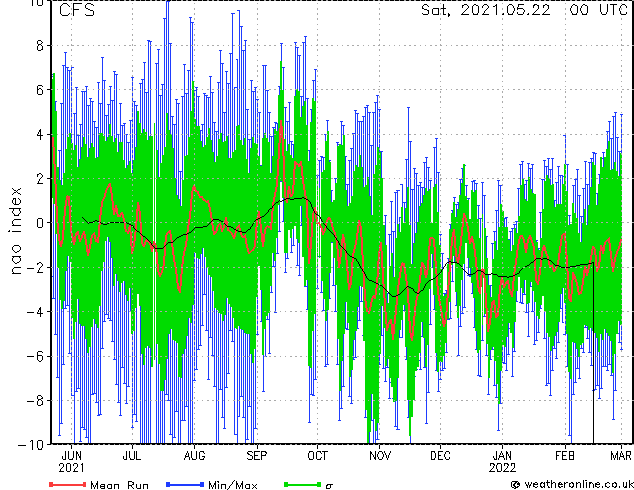Image resolution: width=634 pixels, height=490 pixels.
Task: Click the y-axis value 4
Action: [x=40, y=134]
